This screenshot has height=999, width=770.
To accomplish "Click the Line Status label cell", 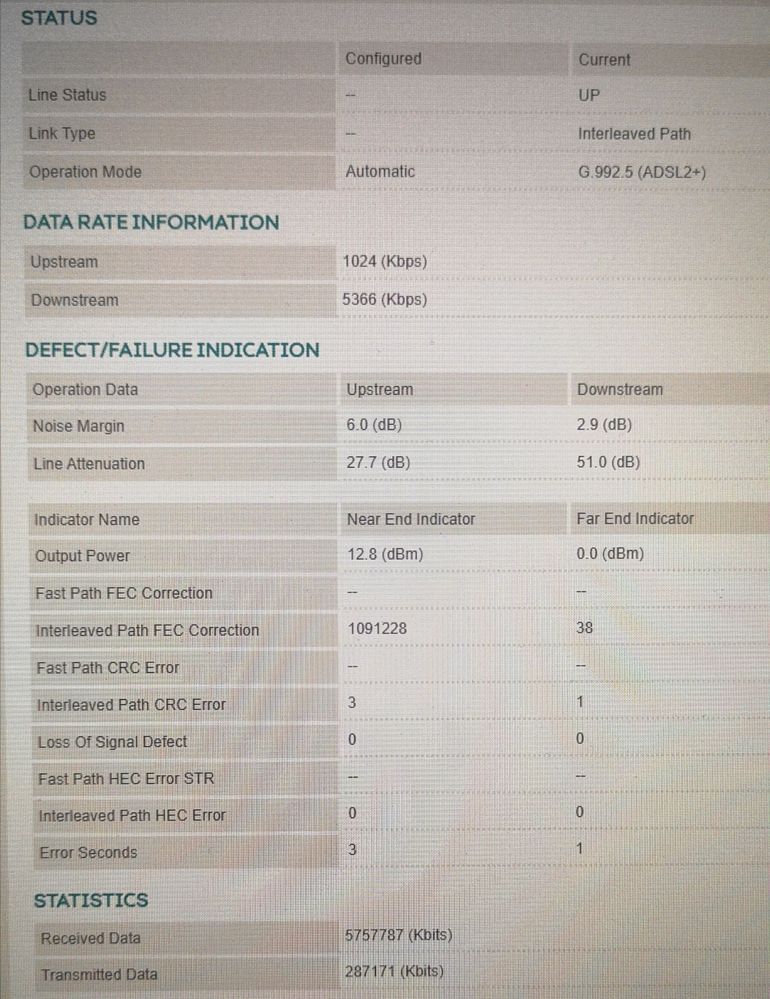I will 67,95.
